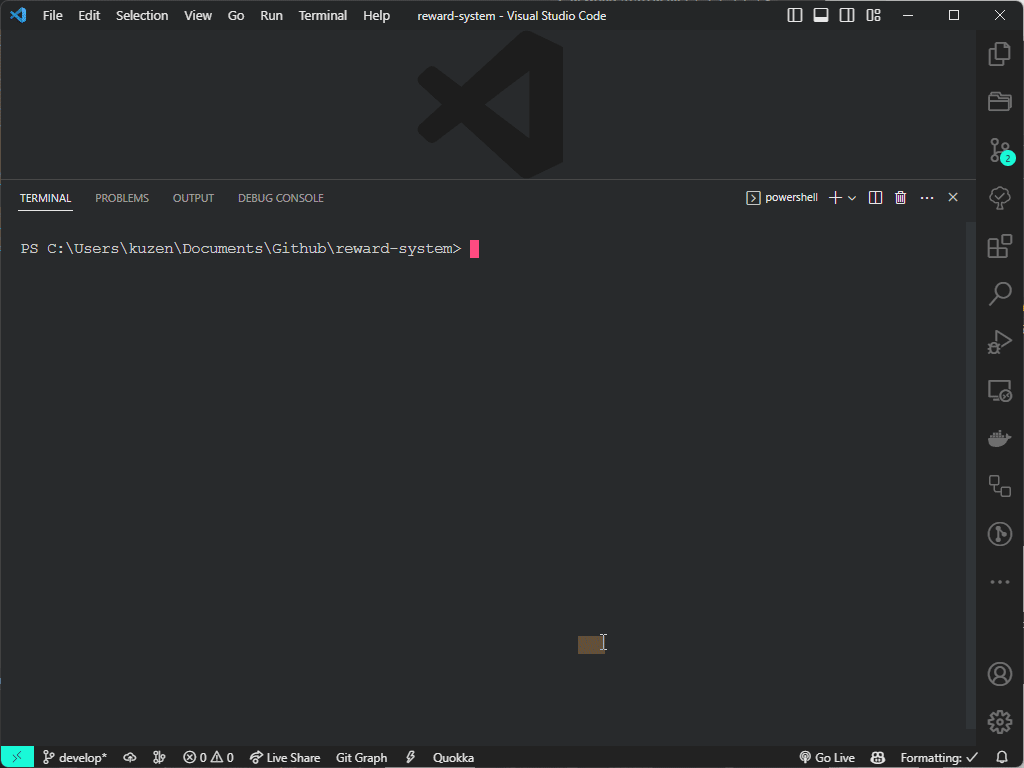Open the Remote Explorer view
The height and width of the screenshot is (768, 1024).
(999, 391)
